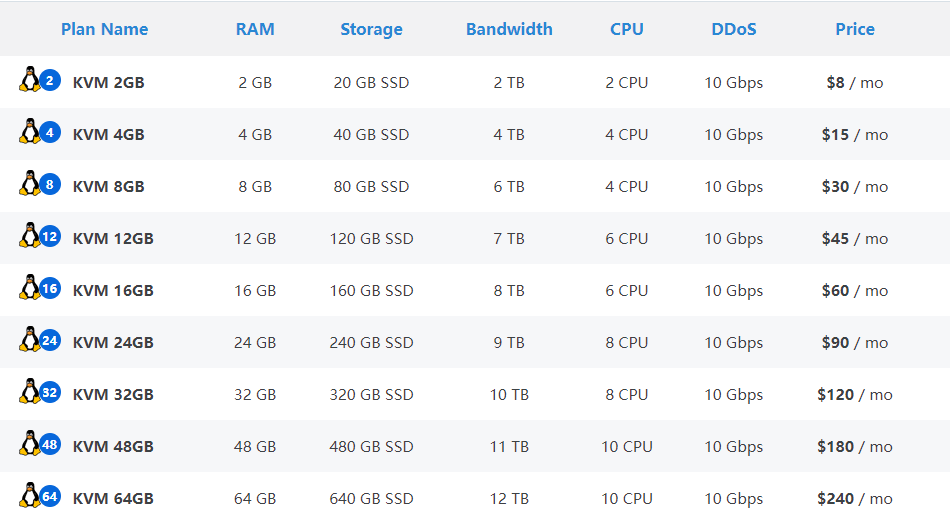Click the penguin icon beside KVM 8GB
The image size is (950, 530).
(x=30, y=183)
